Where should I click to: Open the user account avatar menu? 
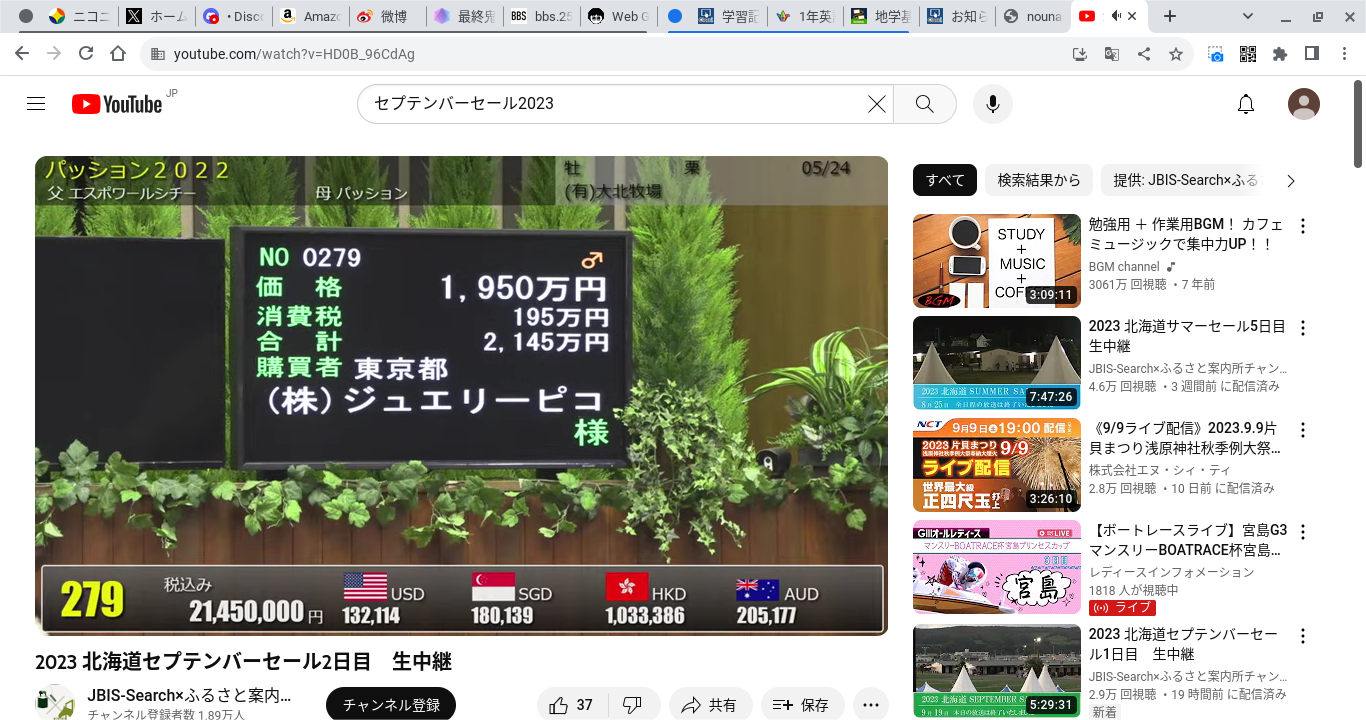tap(1303, 104)
